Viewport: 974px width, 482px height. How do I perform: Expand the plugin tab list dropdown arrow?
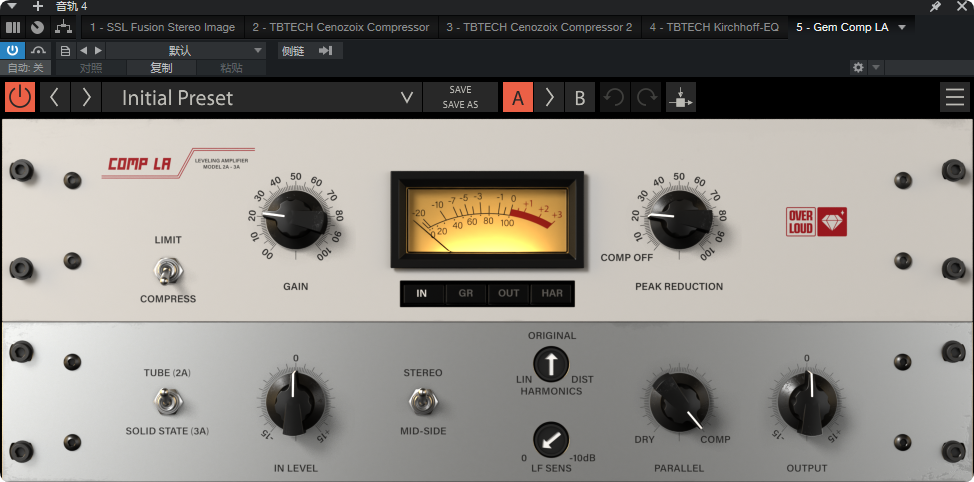[x=902, y=27]
